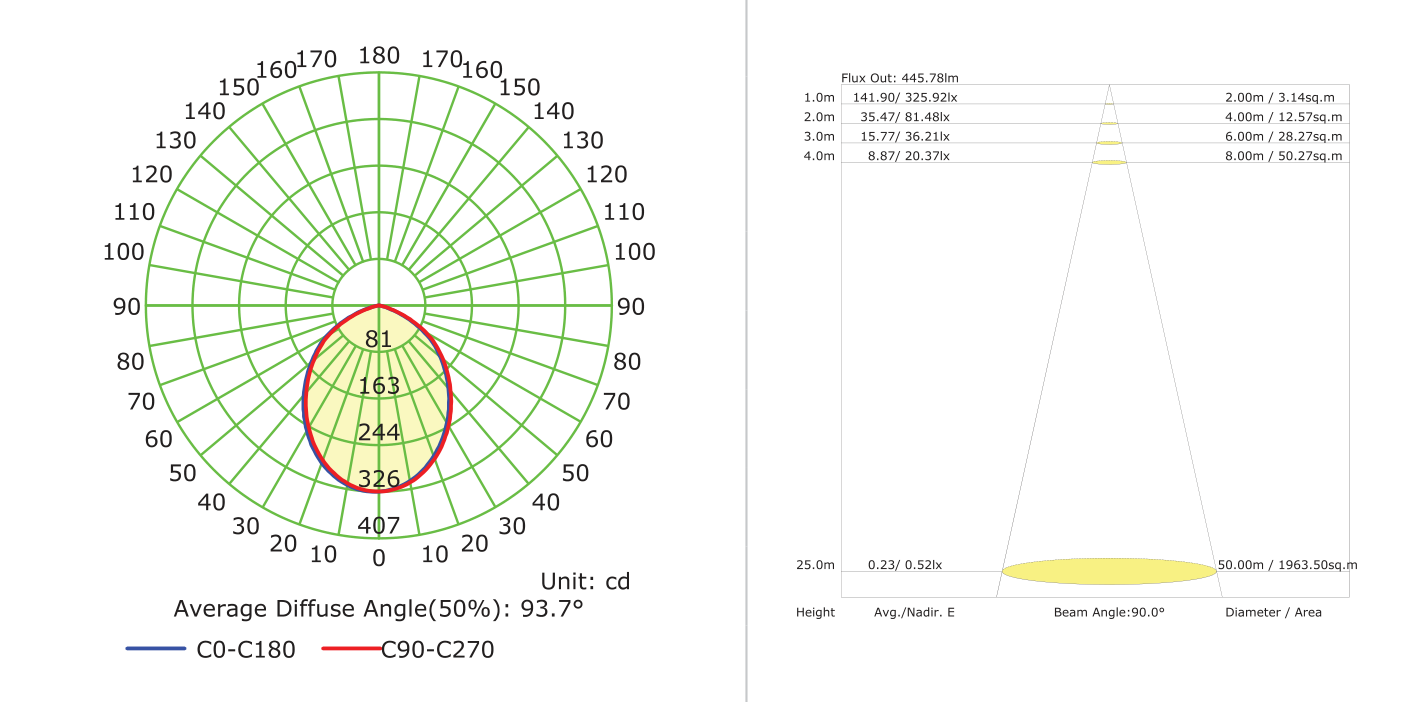
Task: Select the 3.0m height label
Action: coord(819,136)
